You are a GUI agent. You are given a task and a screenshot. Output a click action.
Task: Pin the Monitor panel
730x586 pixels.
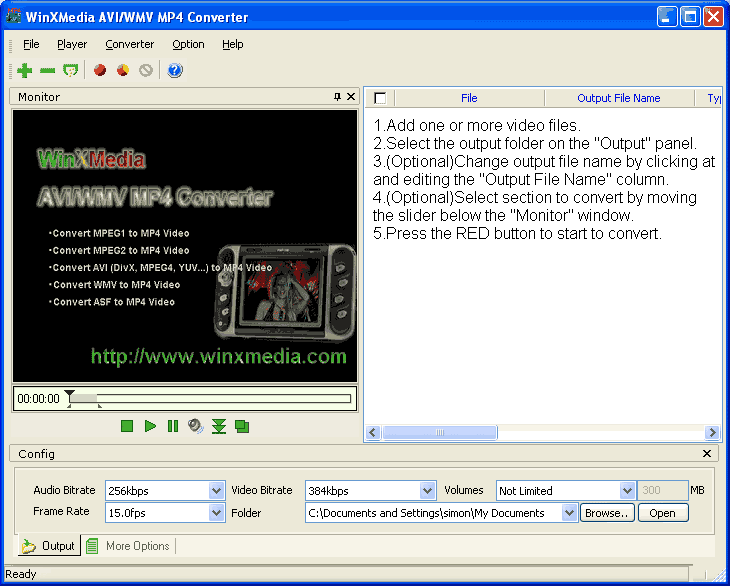point(338,96)
